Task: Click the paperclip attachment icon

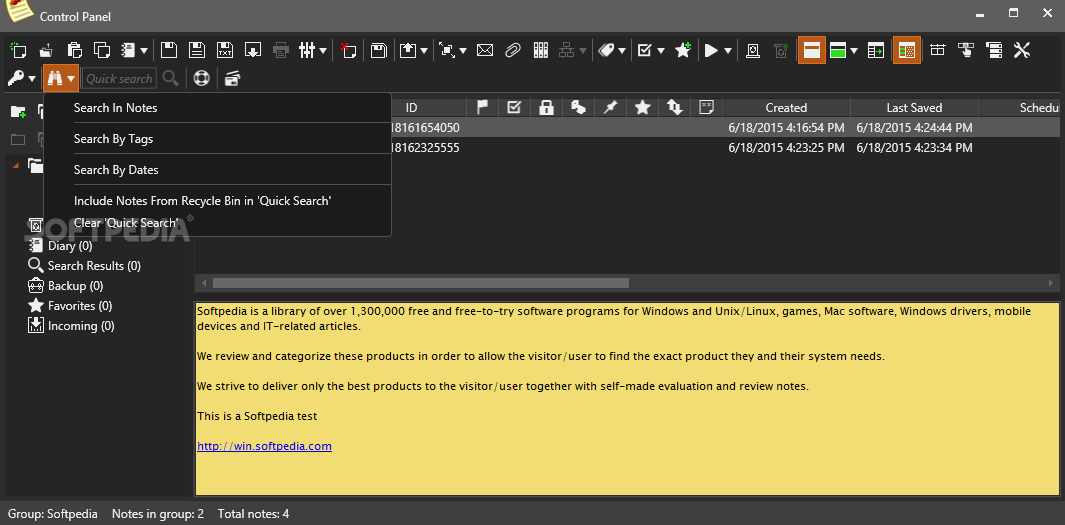Action: [513, 50]
